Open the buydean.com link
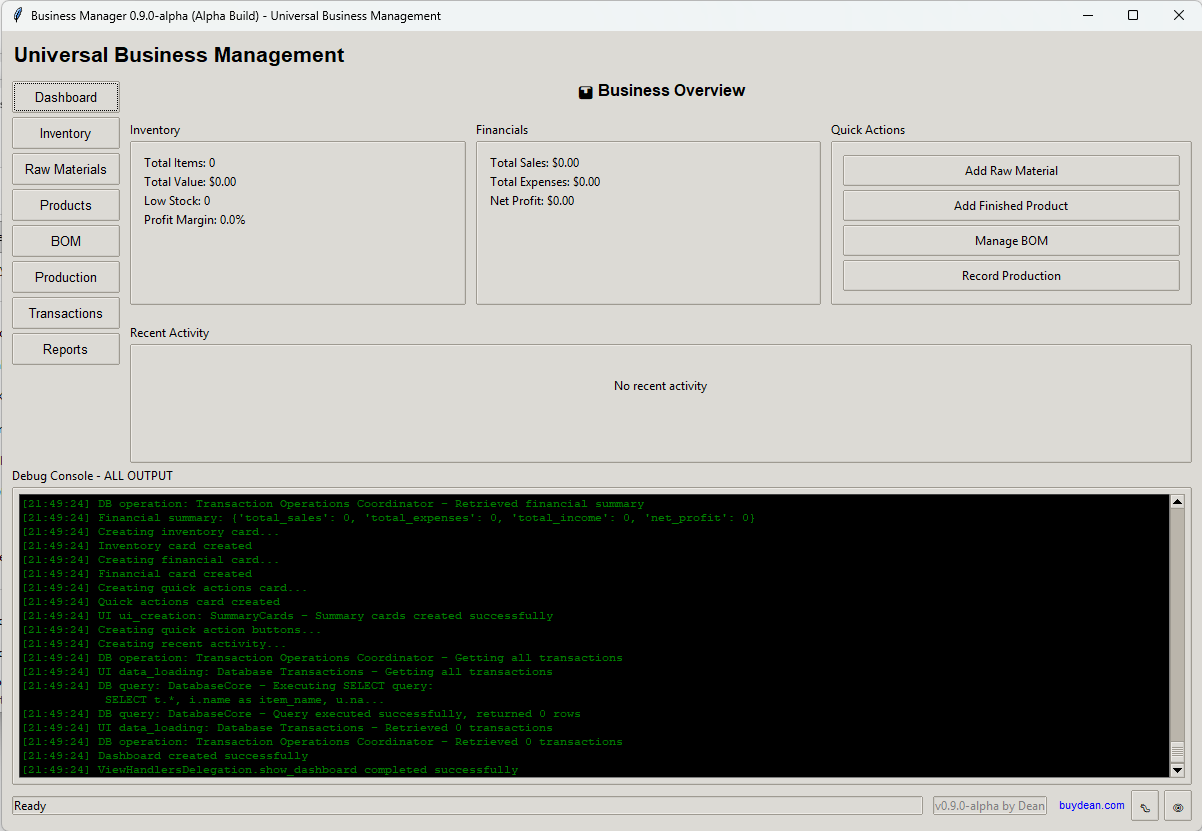Viewport: 1202px width, 831px height. coord(1091,805)
